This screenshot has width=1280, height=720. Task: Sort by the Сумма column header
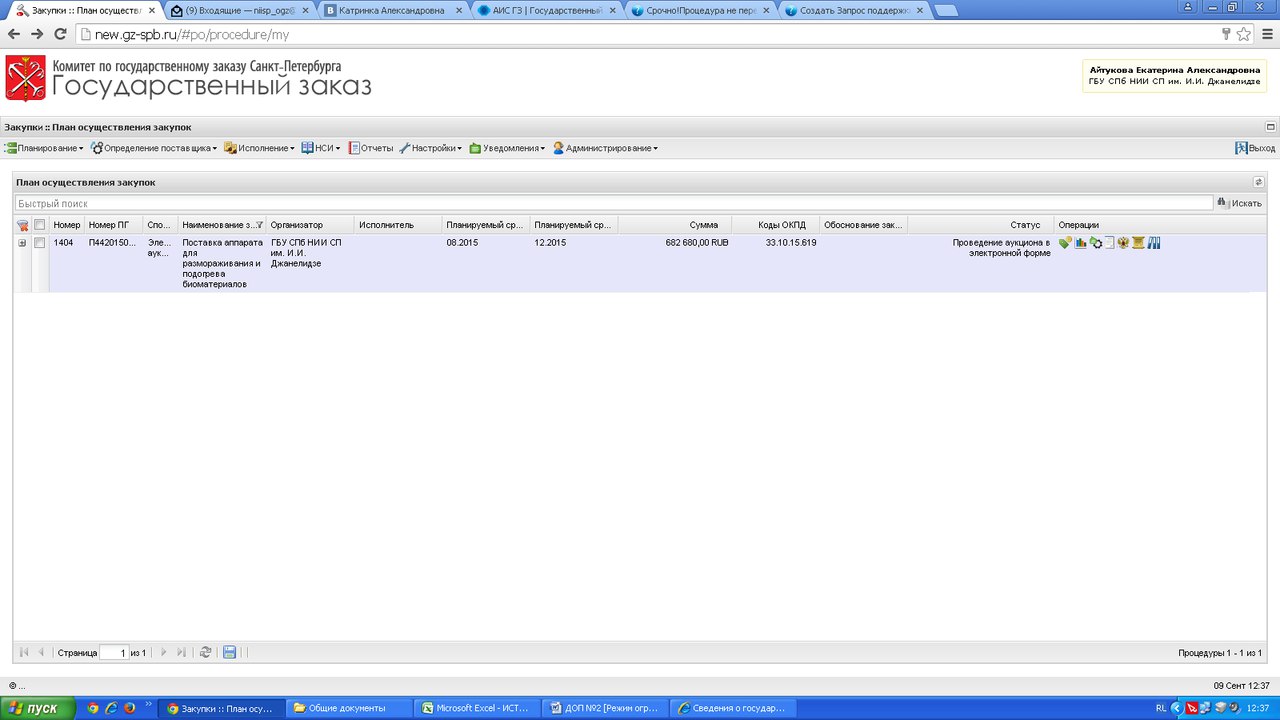(674, 225)
